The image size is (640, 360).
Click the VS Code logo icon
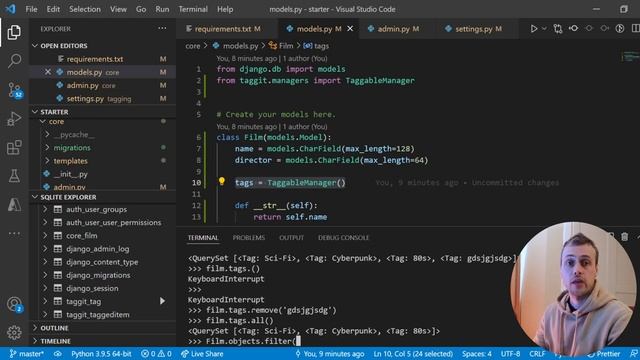click(x=11, y=9)
